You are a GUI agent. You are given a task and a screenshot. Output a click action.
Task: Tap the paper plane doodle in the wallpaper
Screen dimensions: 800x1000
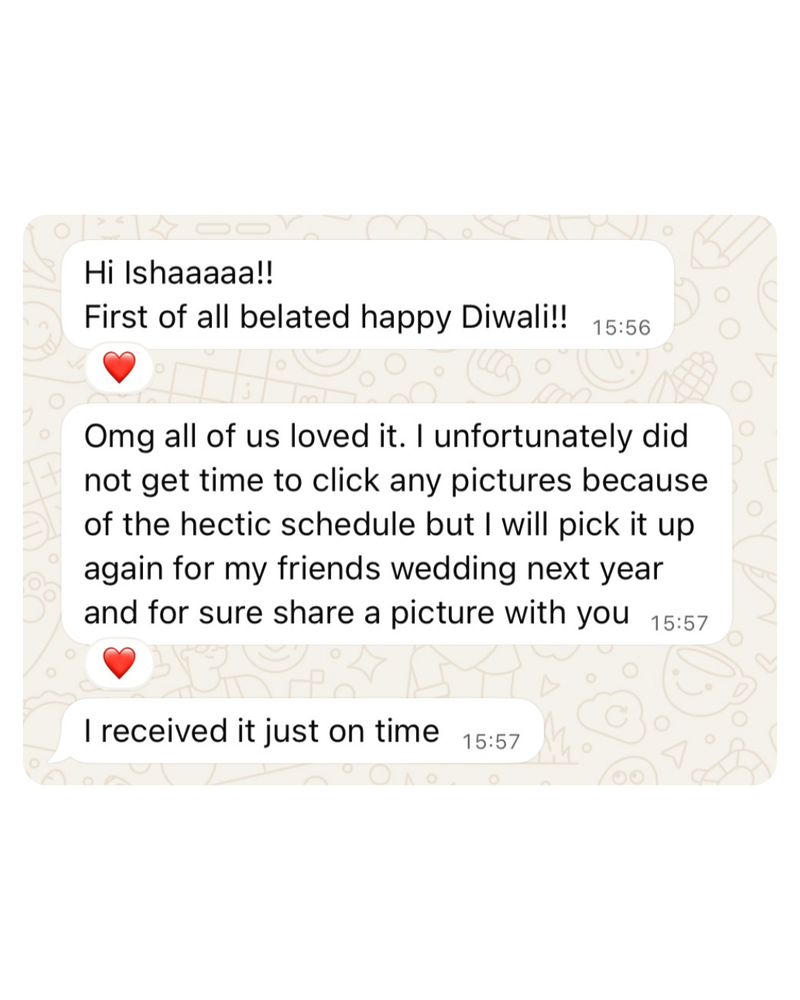pos(675,753)
